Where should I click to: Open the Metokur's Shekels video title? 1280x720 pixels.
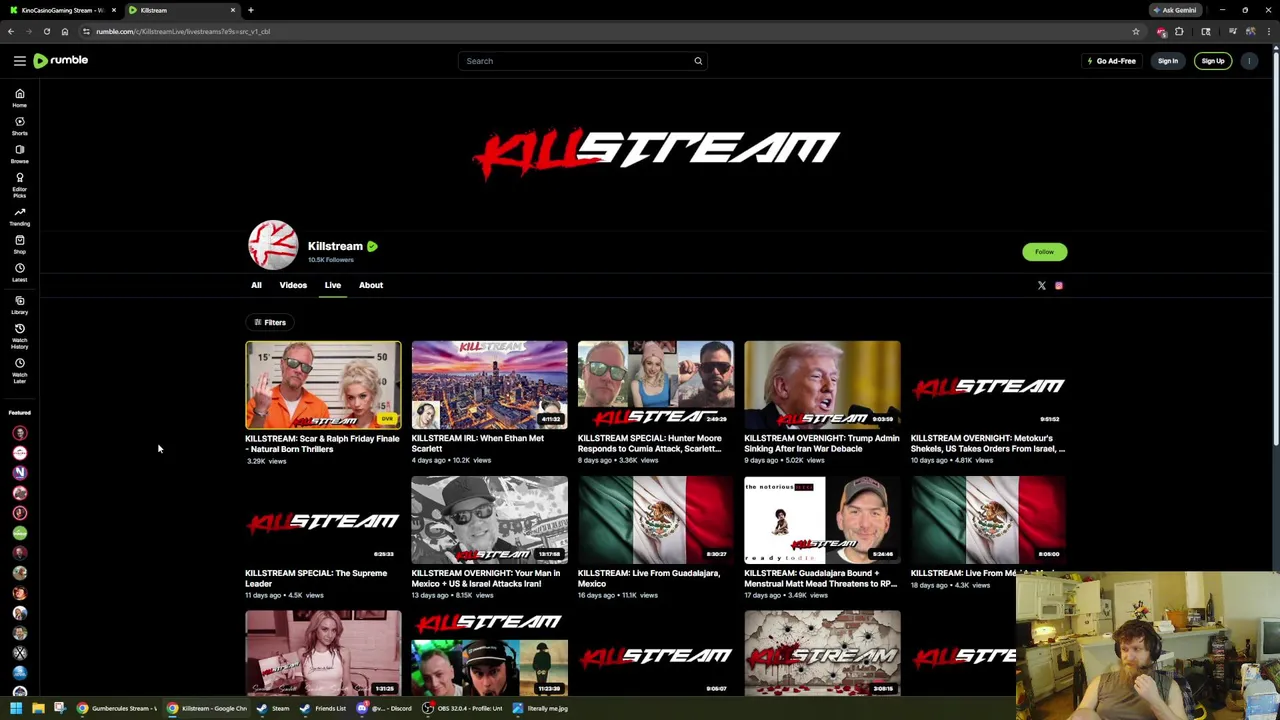tap(988, 443)
